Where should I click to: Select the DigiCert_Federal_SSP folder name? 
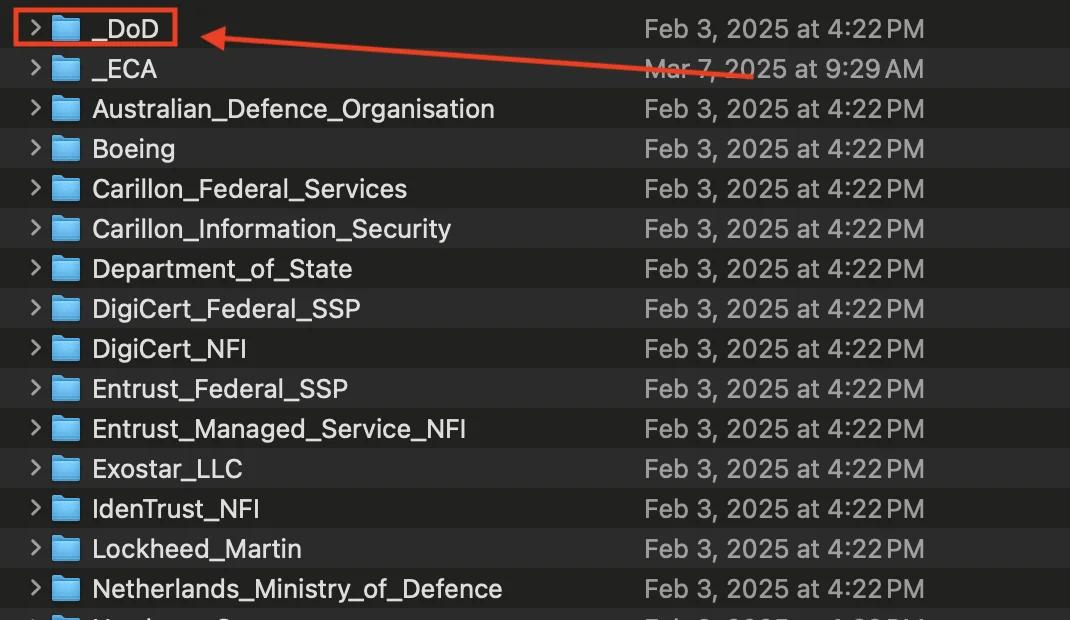click(227, 309)
